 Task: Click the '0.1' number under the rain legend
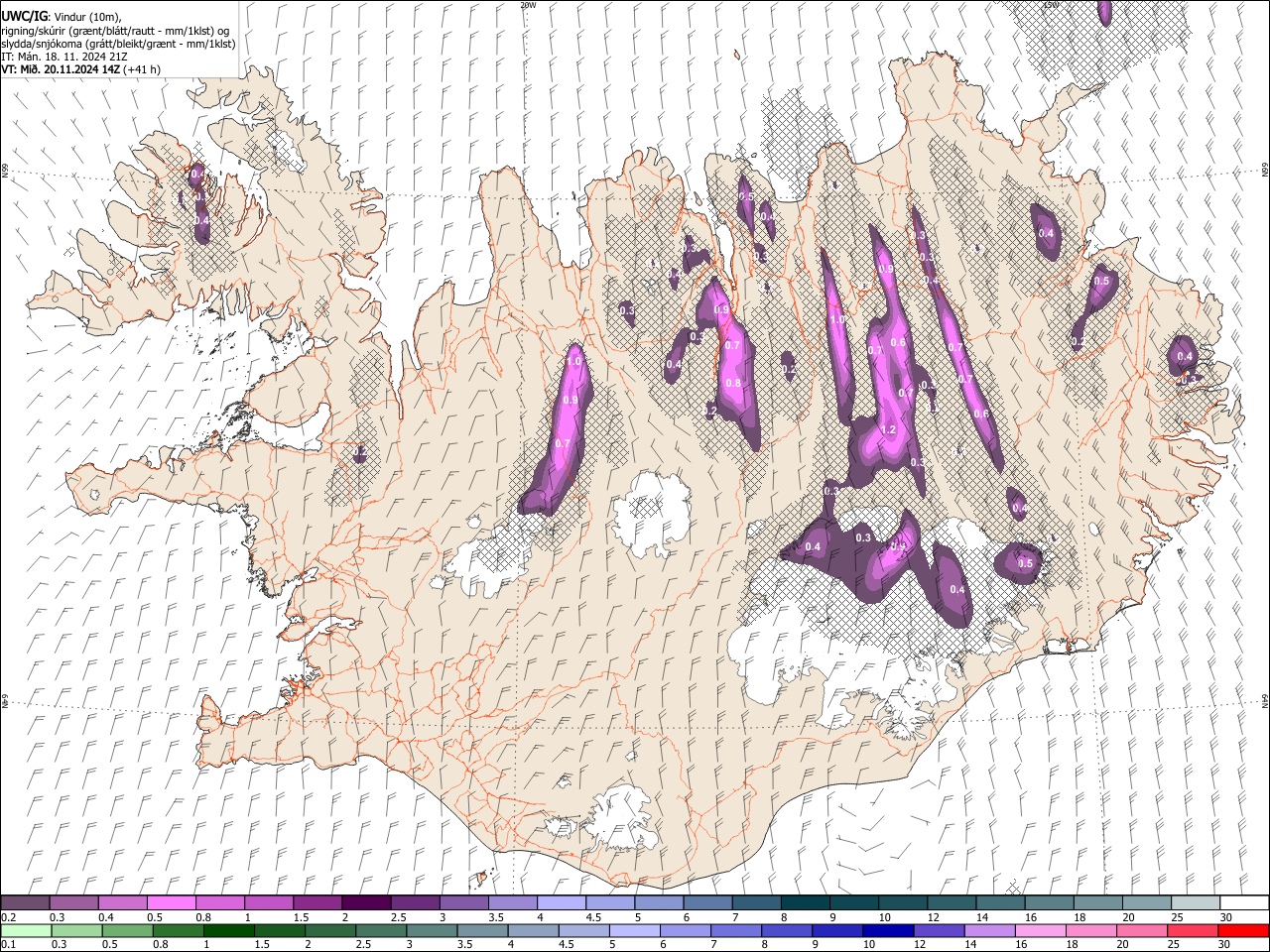point(9,944)
